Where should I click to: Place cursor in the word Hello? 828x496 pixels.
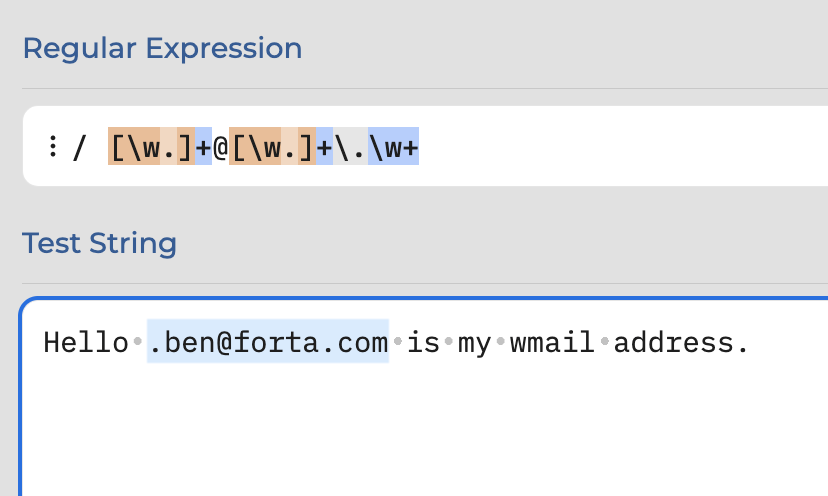pos(86,342)
